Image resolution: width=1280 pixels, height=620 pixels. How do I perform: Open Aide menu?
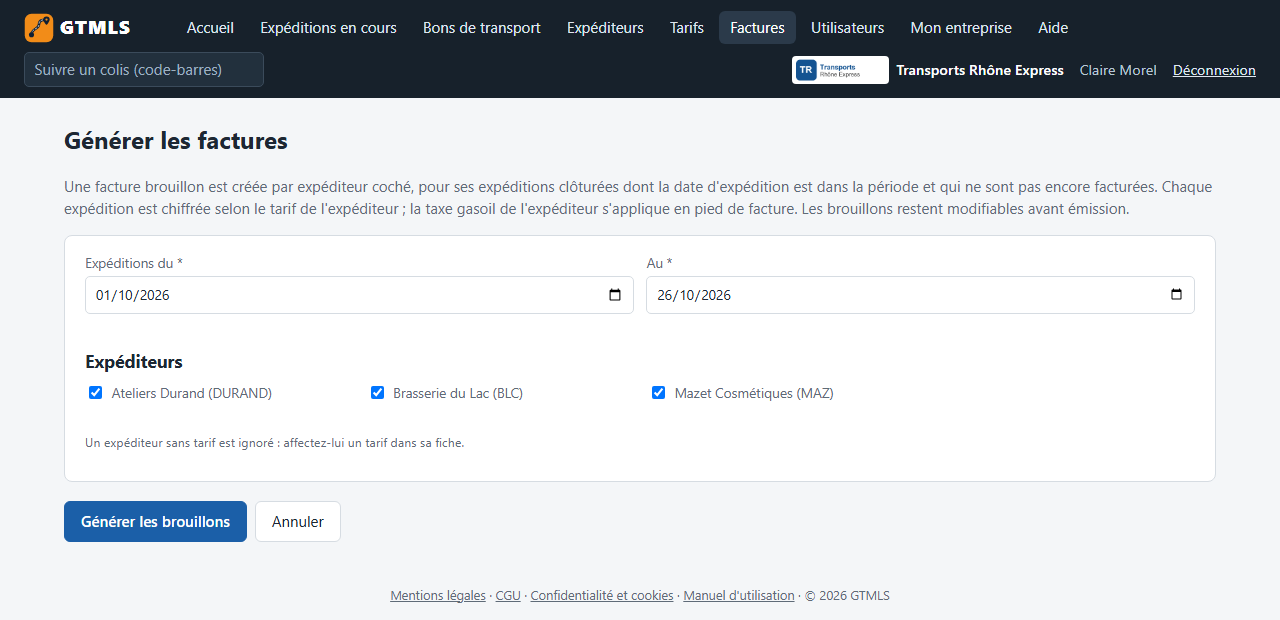[x=1053, y=28]
